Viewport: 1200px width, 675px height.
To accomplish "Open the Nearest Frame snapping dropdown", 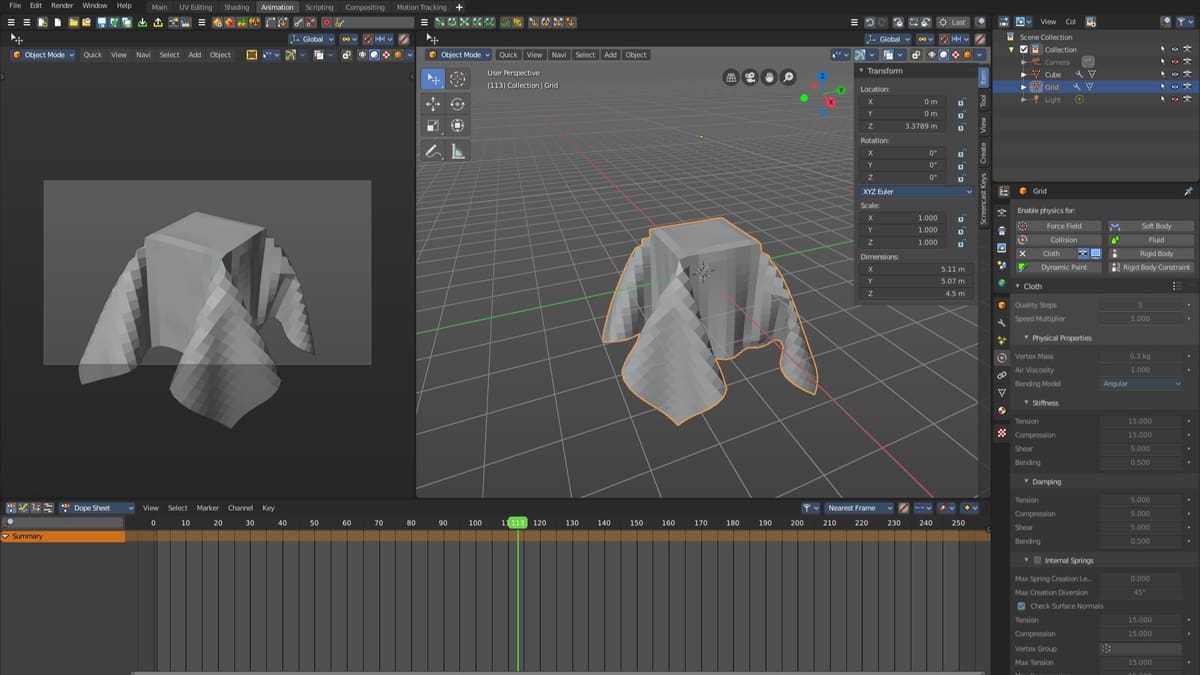I will [x=859, y=508].
